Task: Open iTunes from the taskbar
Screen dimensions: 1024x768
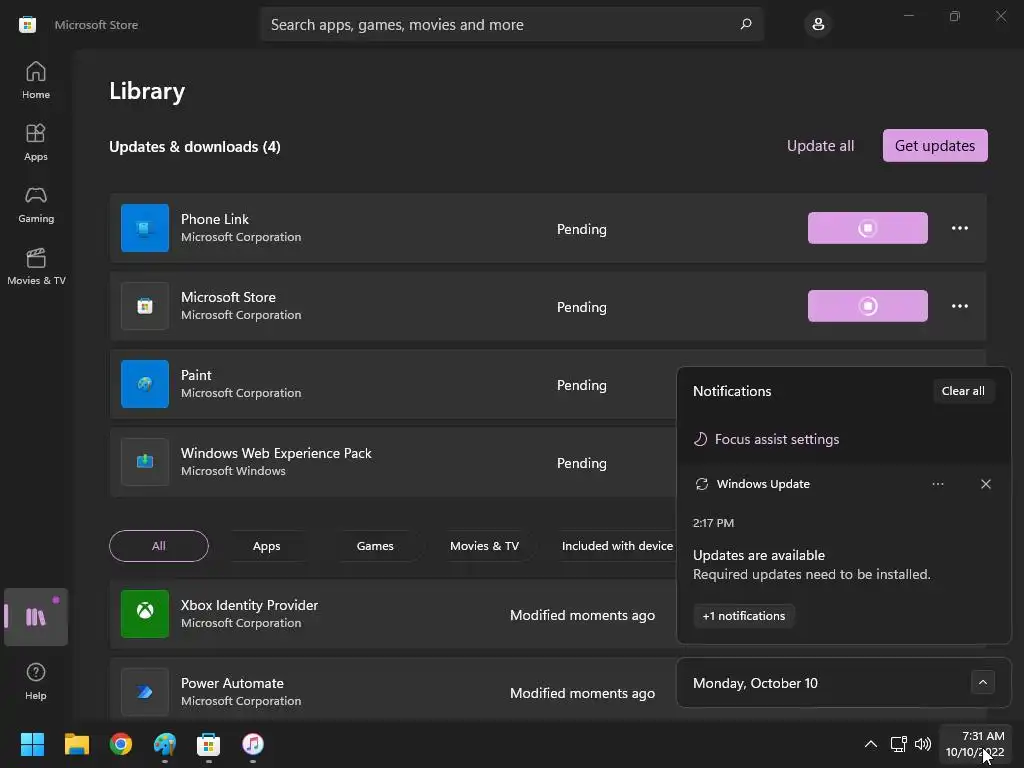Action: coord(253,744)
